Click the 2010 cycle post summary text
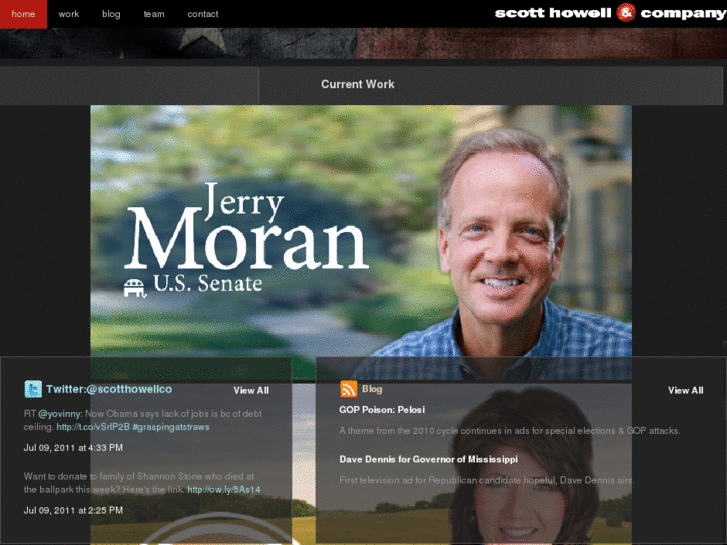 pyautogui.click(x=510, y=431)
